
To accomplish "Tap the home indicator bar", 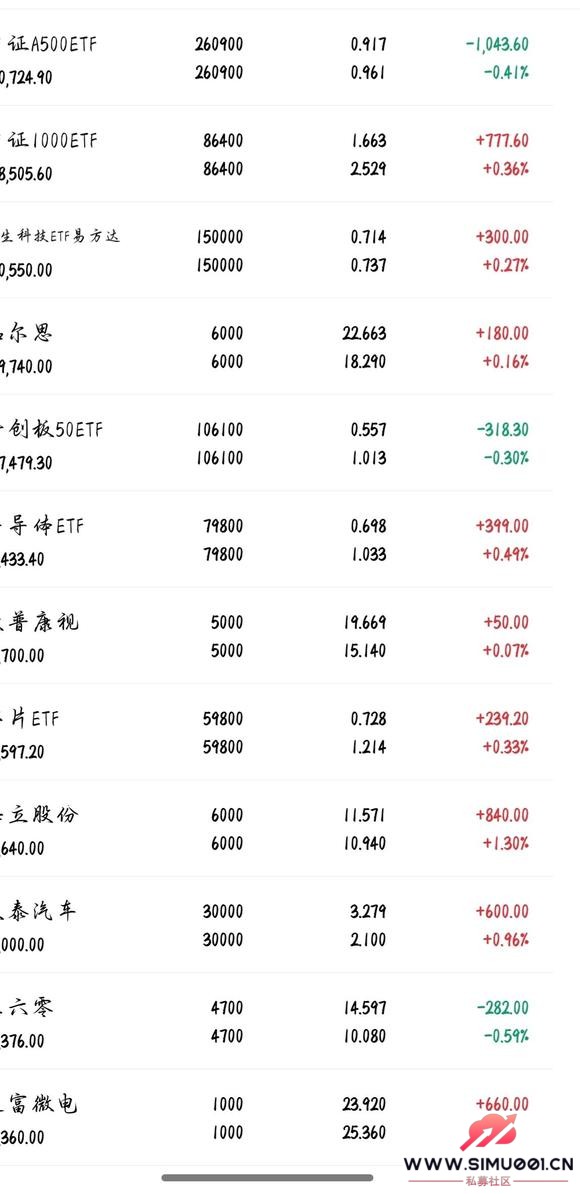I will coord(267,1177).
